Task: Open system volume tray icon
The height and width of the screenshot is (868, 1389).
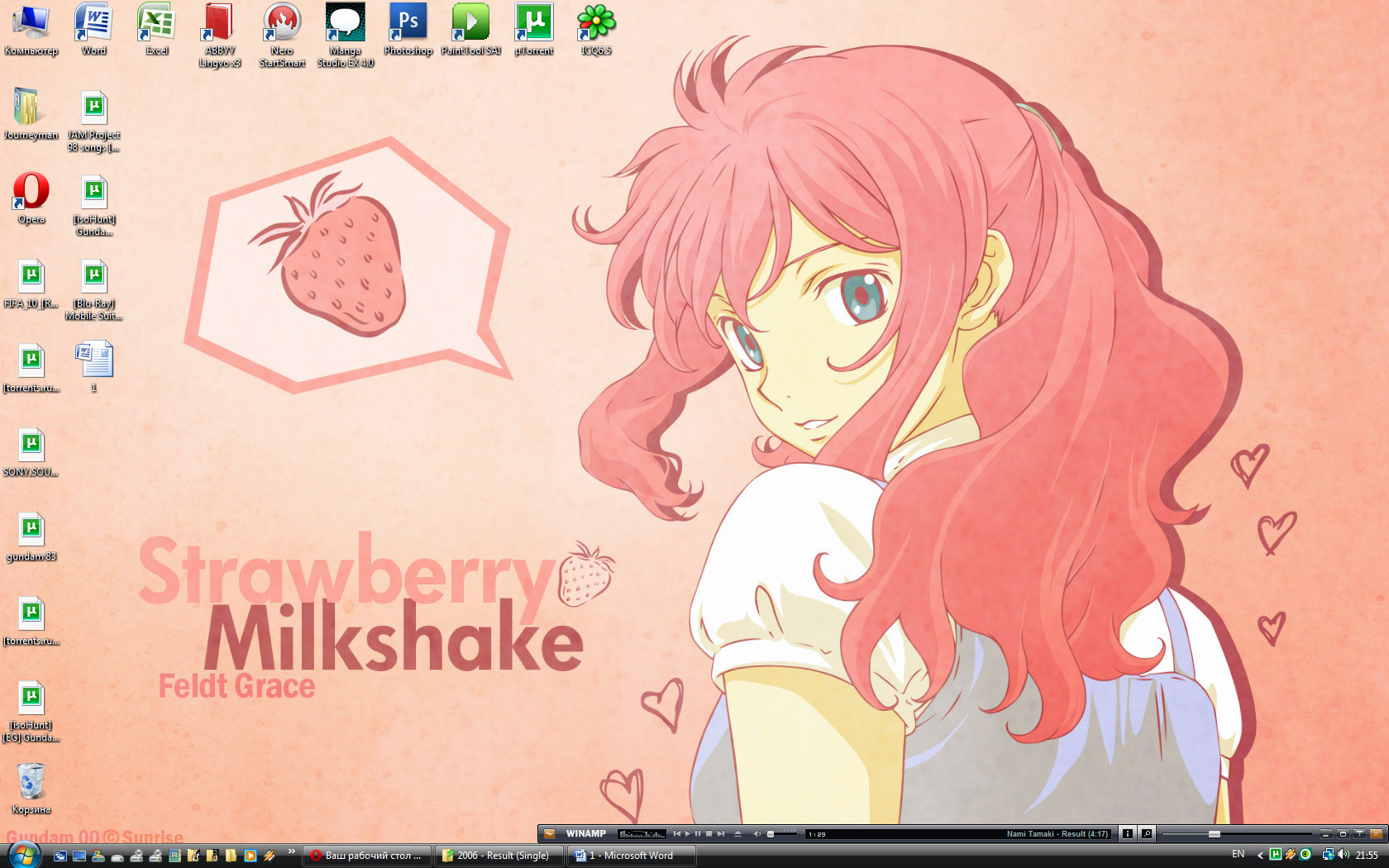Action: pyautogui.click(x=1344, y=855)
